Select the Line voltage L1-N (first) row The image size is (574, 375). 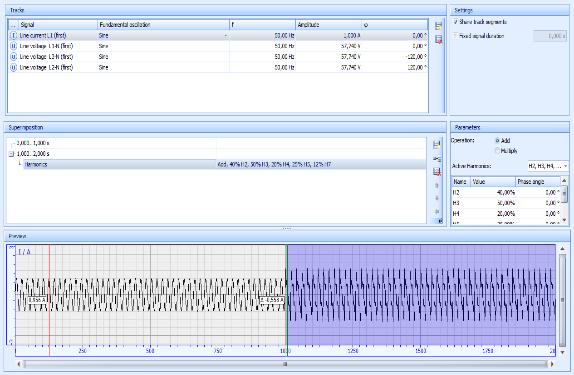click(x=218, y=46)
